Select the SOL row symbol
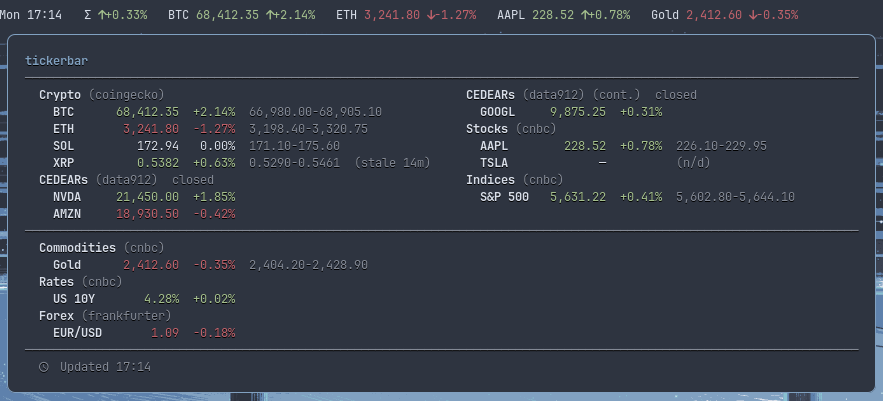Viewport: 883px width, 401px height. pyautogui.click(x=64, y=146)
